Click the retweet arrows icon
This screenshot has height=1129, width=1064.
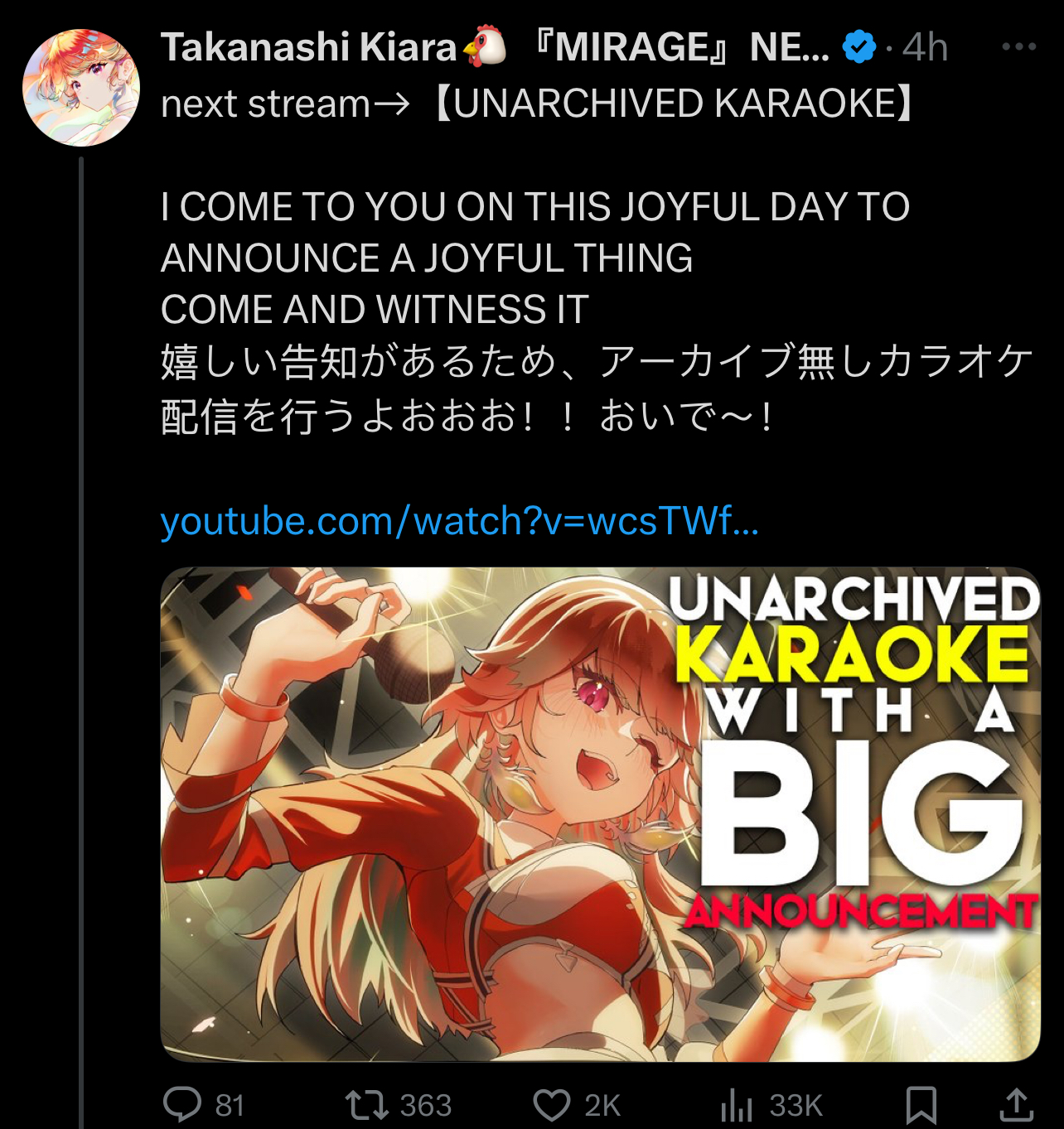click(x=366, y=1105)
